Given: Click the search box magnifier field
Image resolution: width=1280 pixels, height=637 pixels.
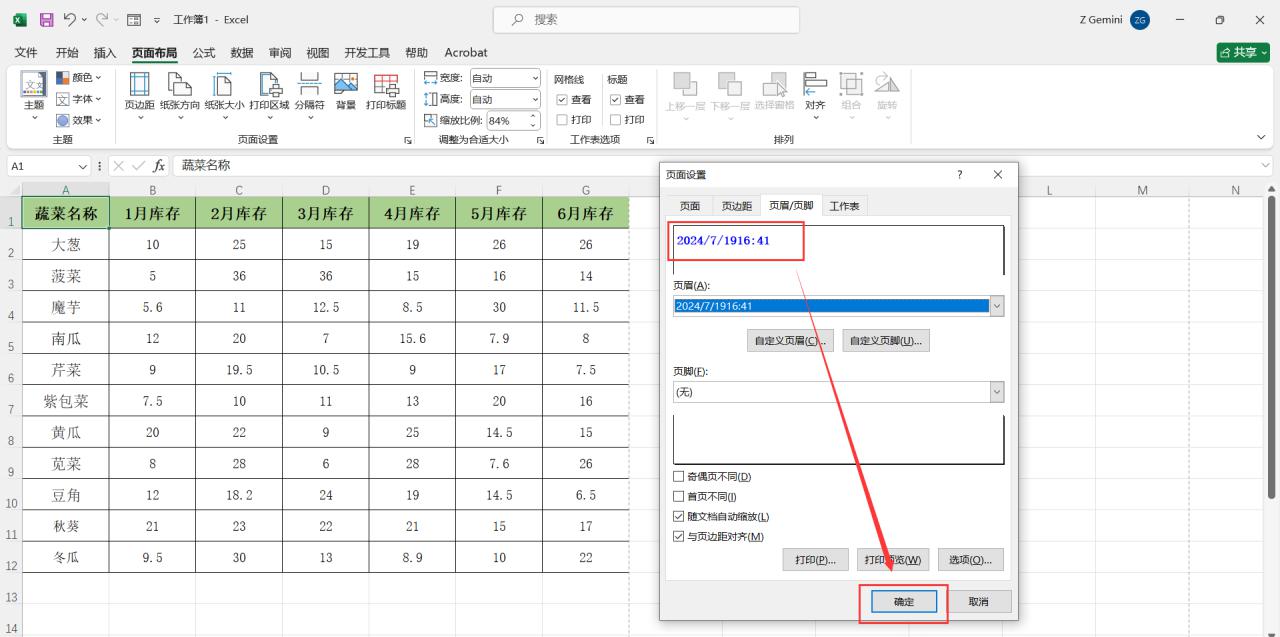Looking at the screenshot, I should pyautogui.click(x=646, y=19).
